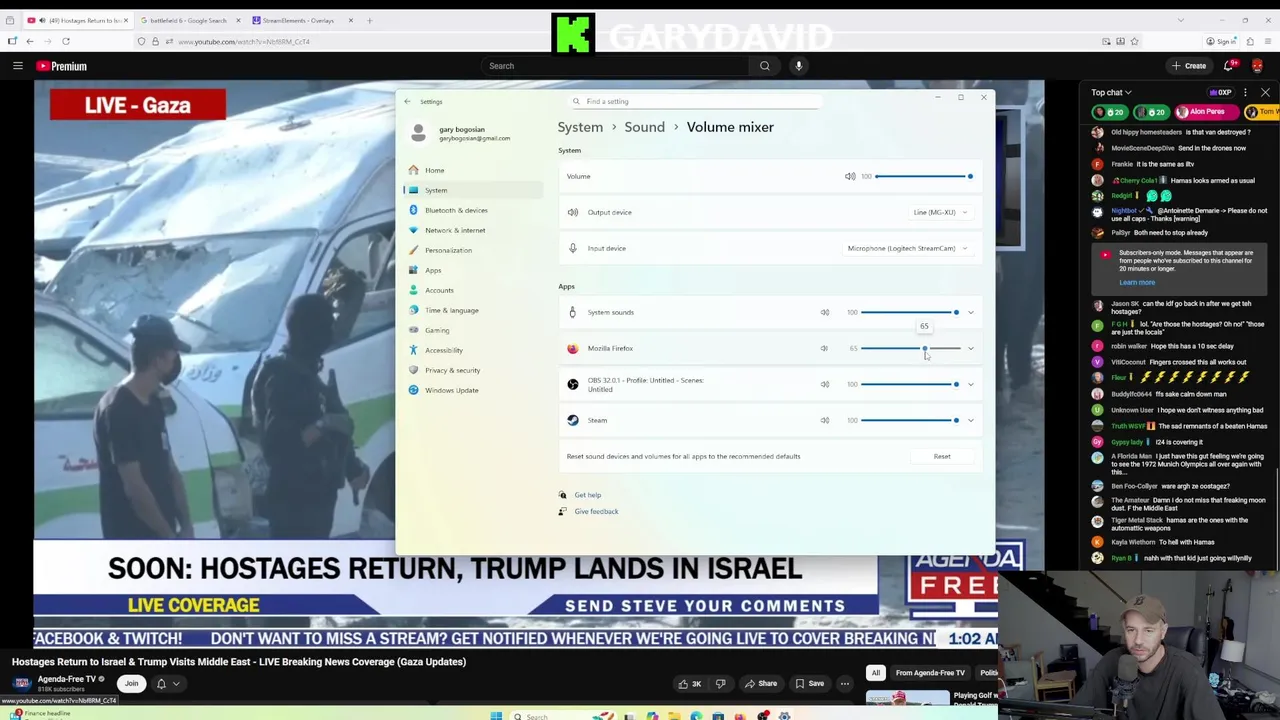Image resolution: width=1280 pixels, height=720 pixels.
Task: Open YouTube notifications bell
Action: click(x=1230, y=66)
